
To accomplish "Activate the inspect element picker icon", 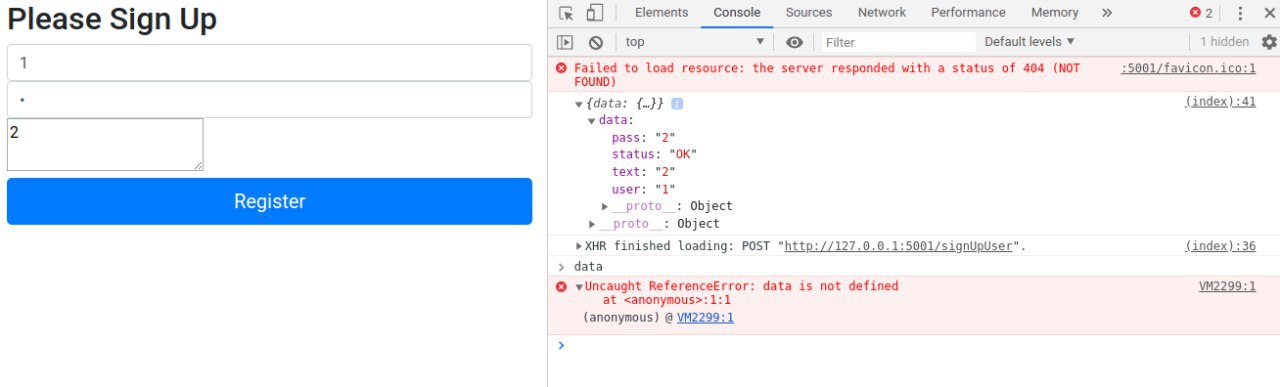I will 567,13.
